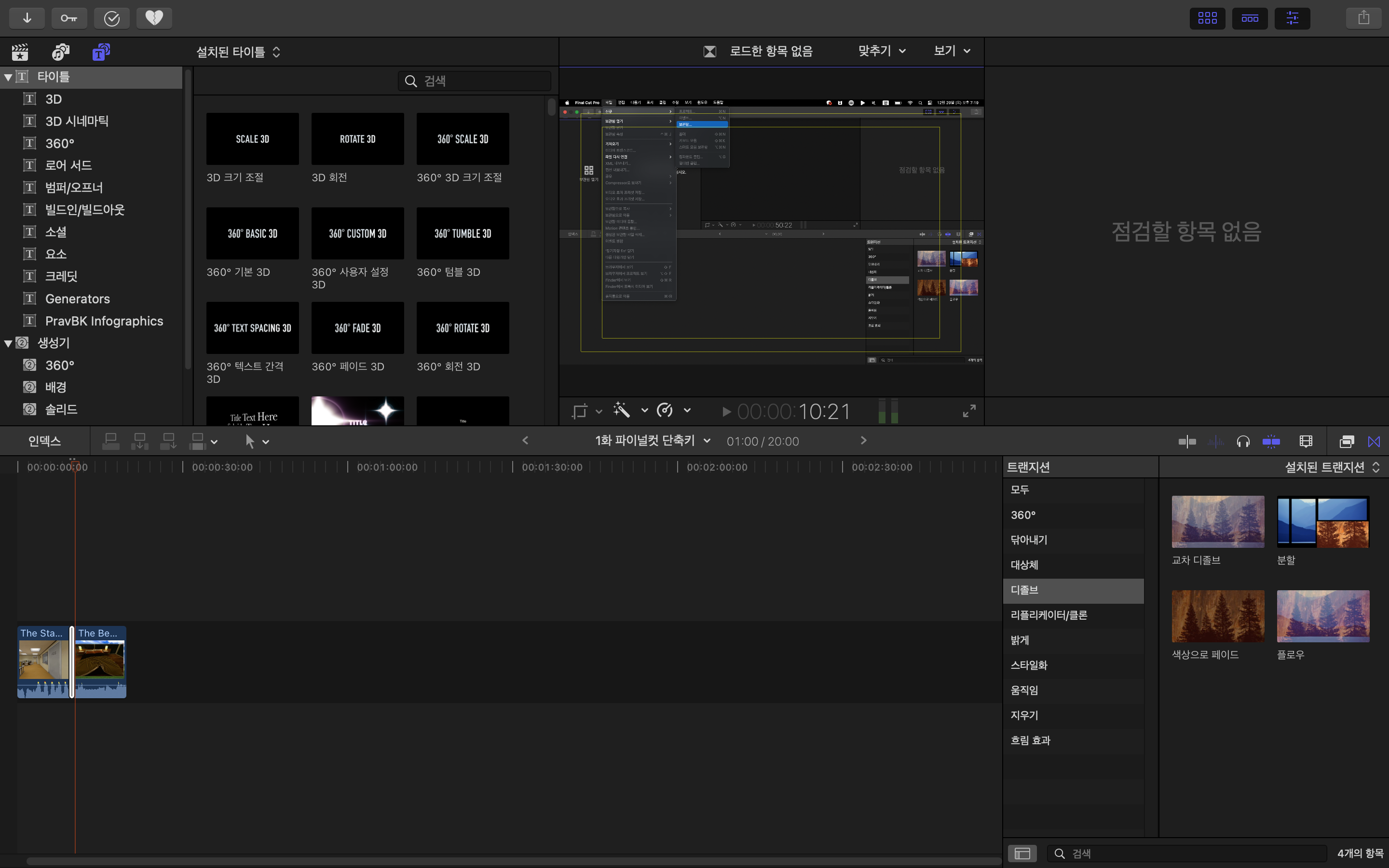Click the Share export icon
The width and height of the screenshot is (1389, 868).
[x=1363, y=18]
